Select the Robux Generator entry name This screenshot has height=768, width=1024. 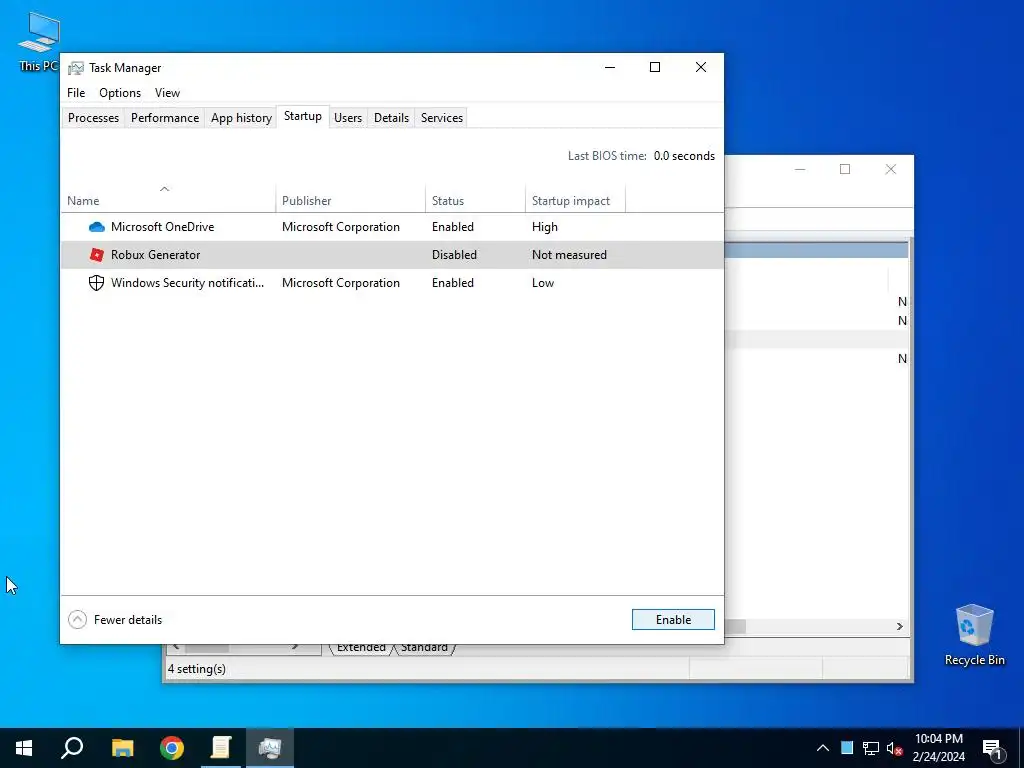(x=155, y=255)
